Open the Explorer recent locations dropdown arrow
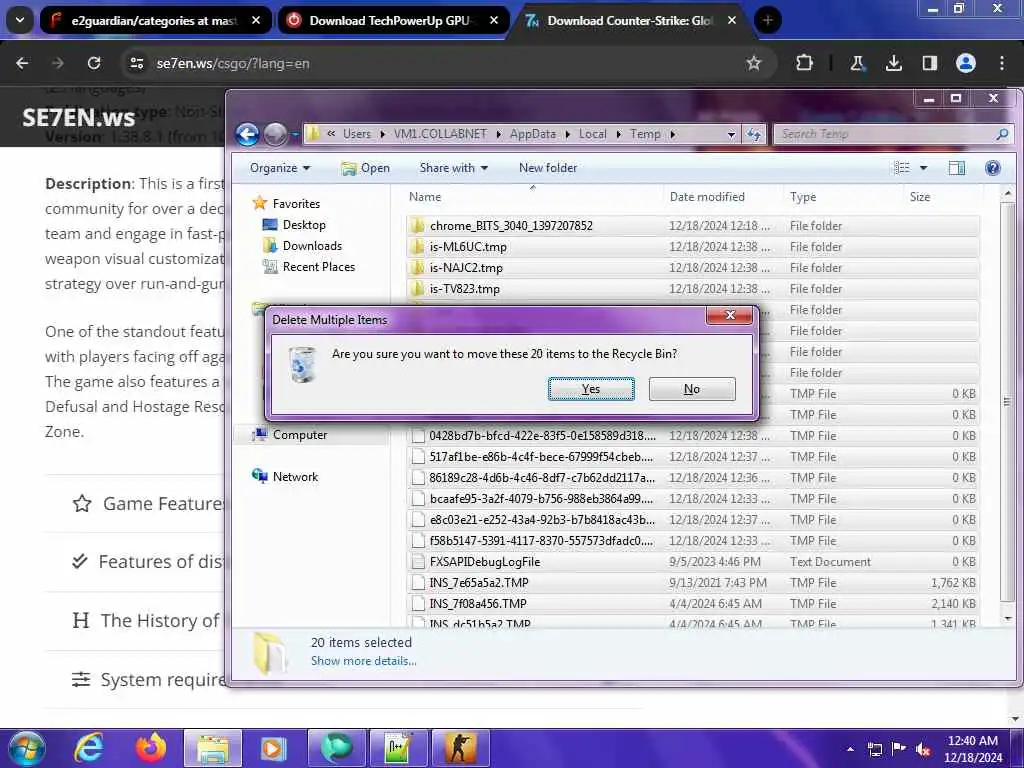 click(295, 135)
